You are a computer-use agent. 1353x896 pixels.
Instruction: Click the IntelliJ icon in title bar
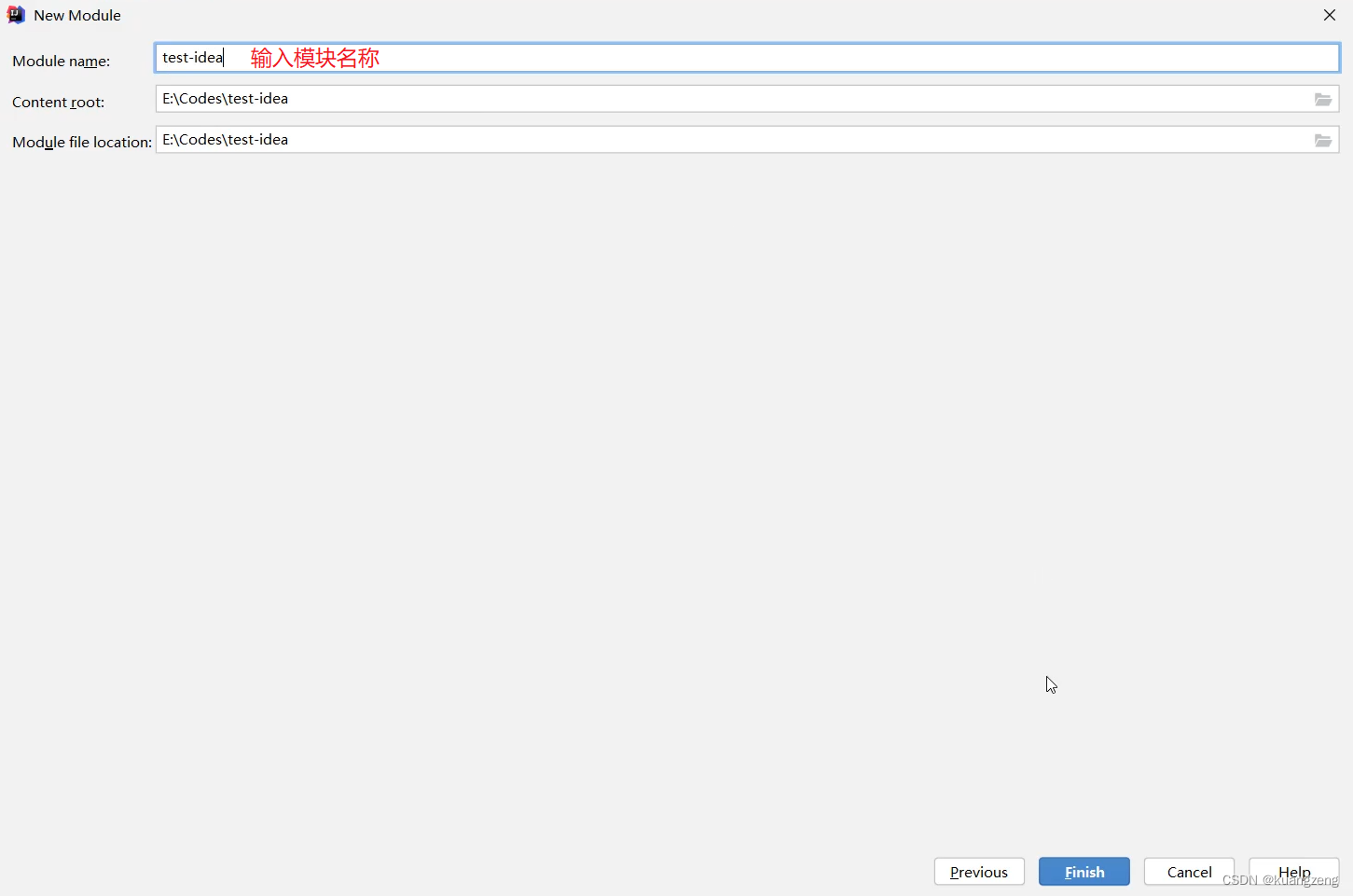point(16,15)
